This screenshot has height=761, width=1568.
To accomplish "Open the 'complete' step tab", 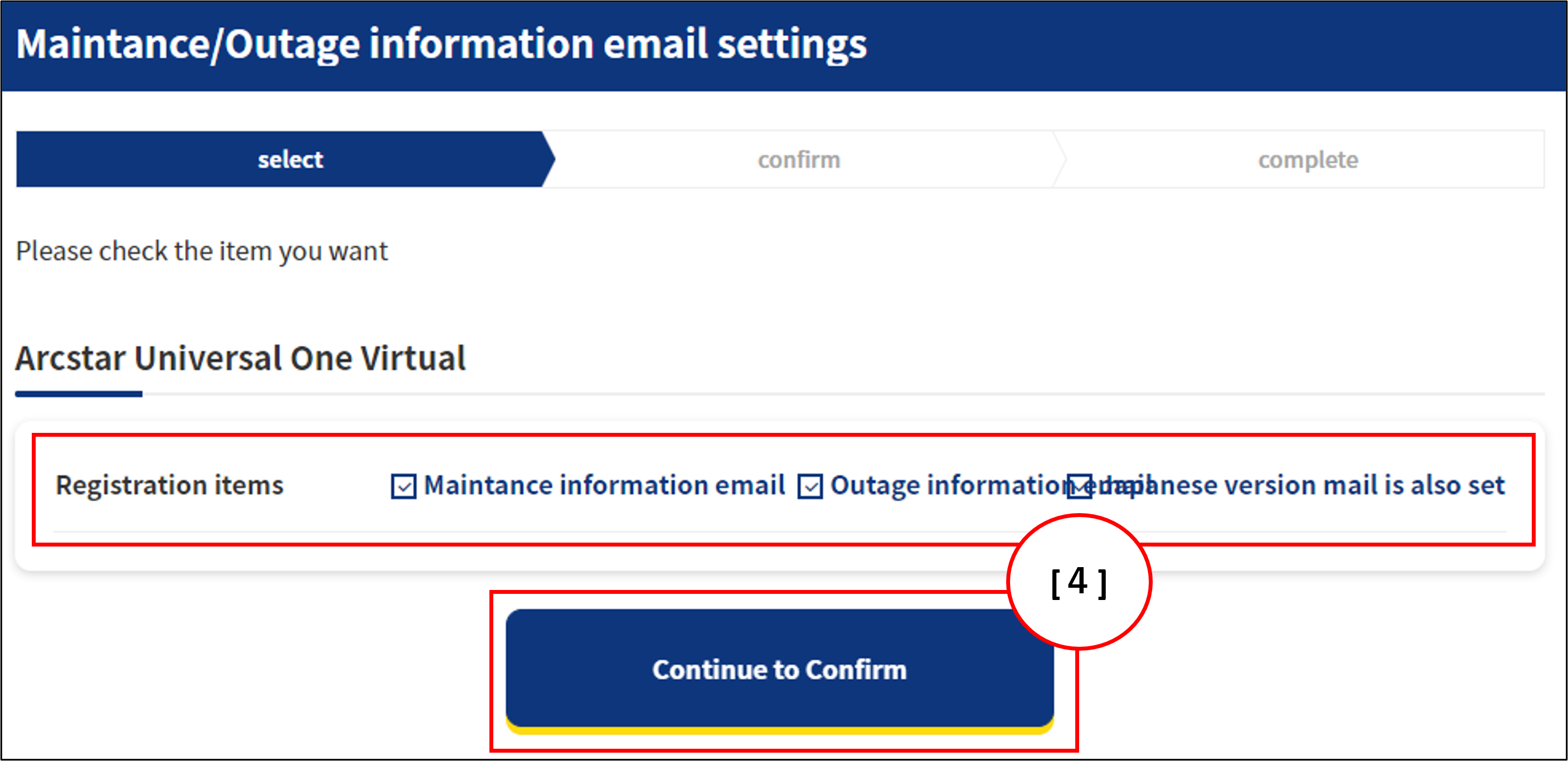I will [1308, 159].
